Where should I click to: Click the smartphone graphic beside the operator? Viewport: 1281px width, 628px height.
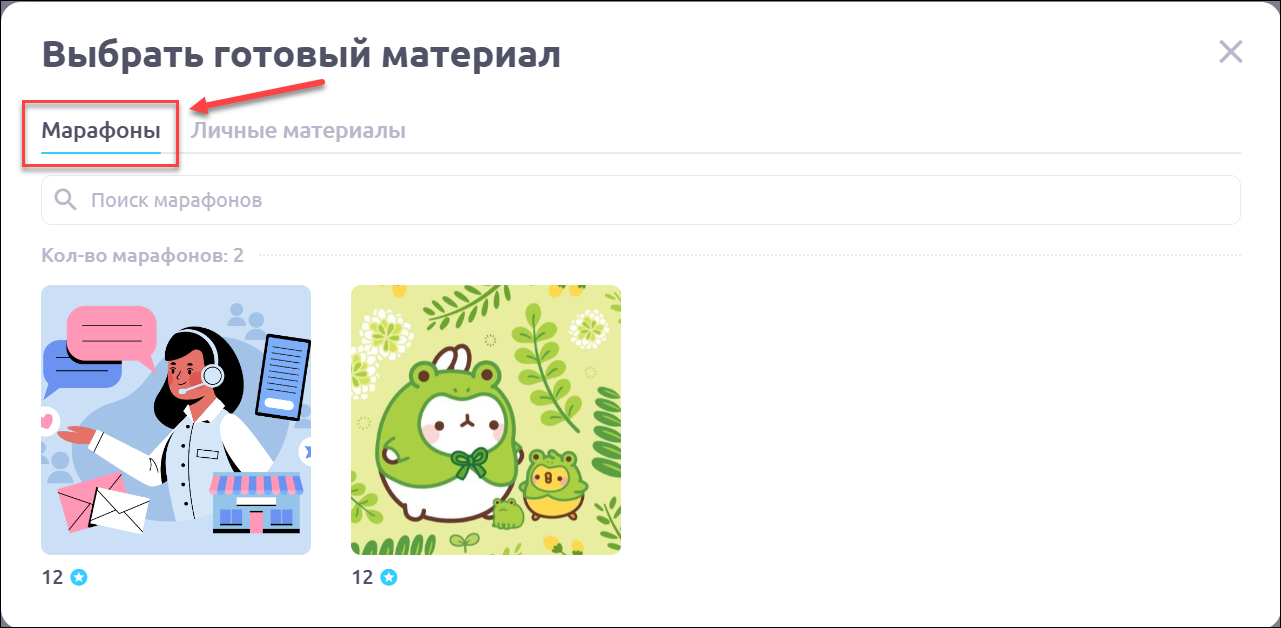coord(283,375)
